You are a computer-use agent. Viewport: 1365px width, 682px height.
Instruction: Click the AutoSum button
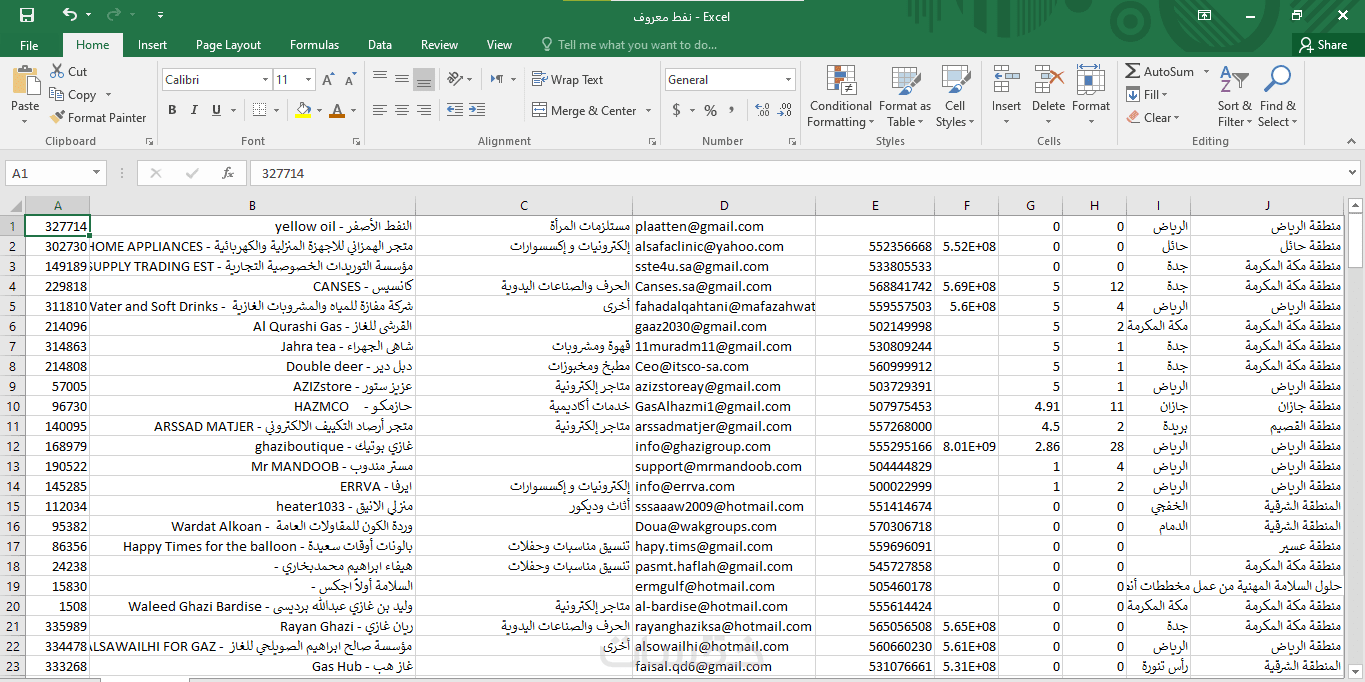pos(1160,72)
